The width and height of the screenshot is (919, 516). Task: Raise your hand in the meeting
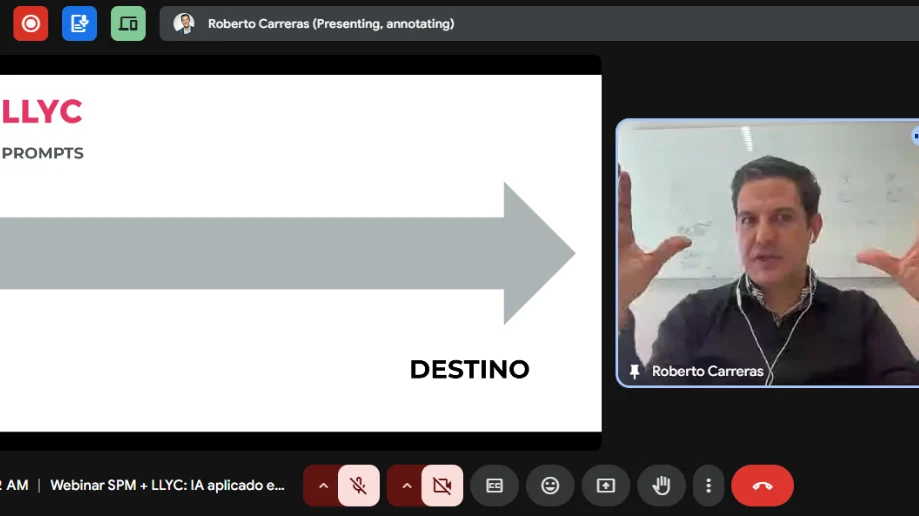[661, 486]
